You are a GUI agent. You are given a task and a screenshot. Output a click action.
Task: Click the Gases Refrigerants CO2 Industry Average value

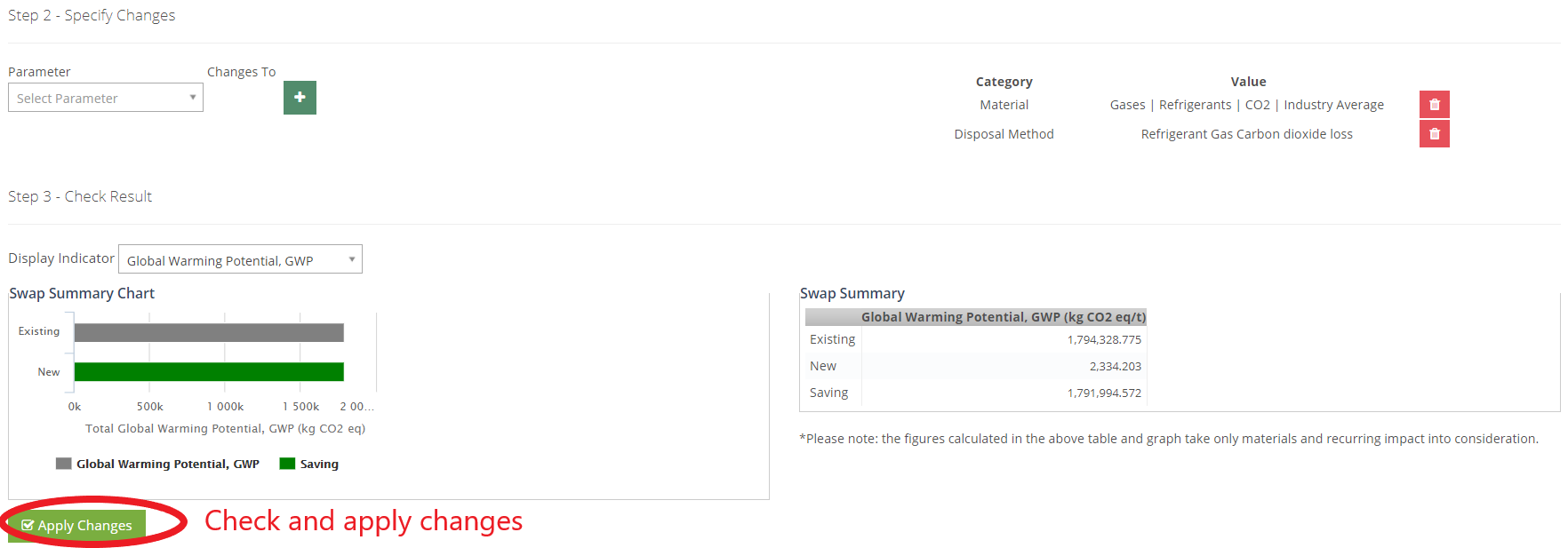[x=1247, y=105]
